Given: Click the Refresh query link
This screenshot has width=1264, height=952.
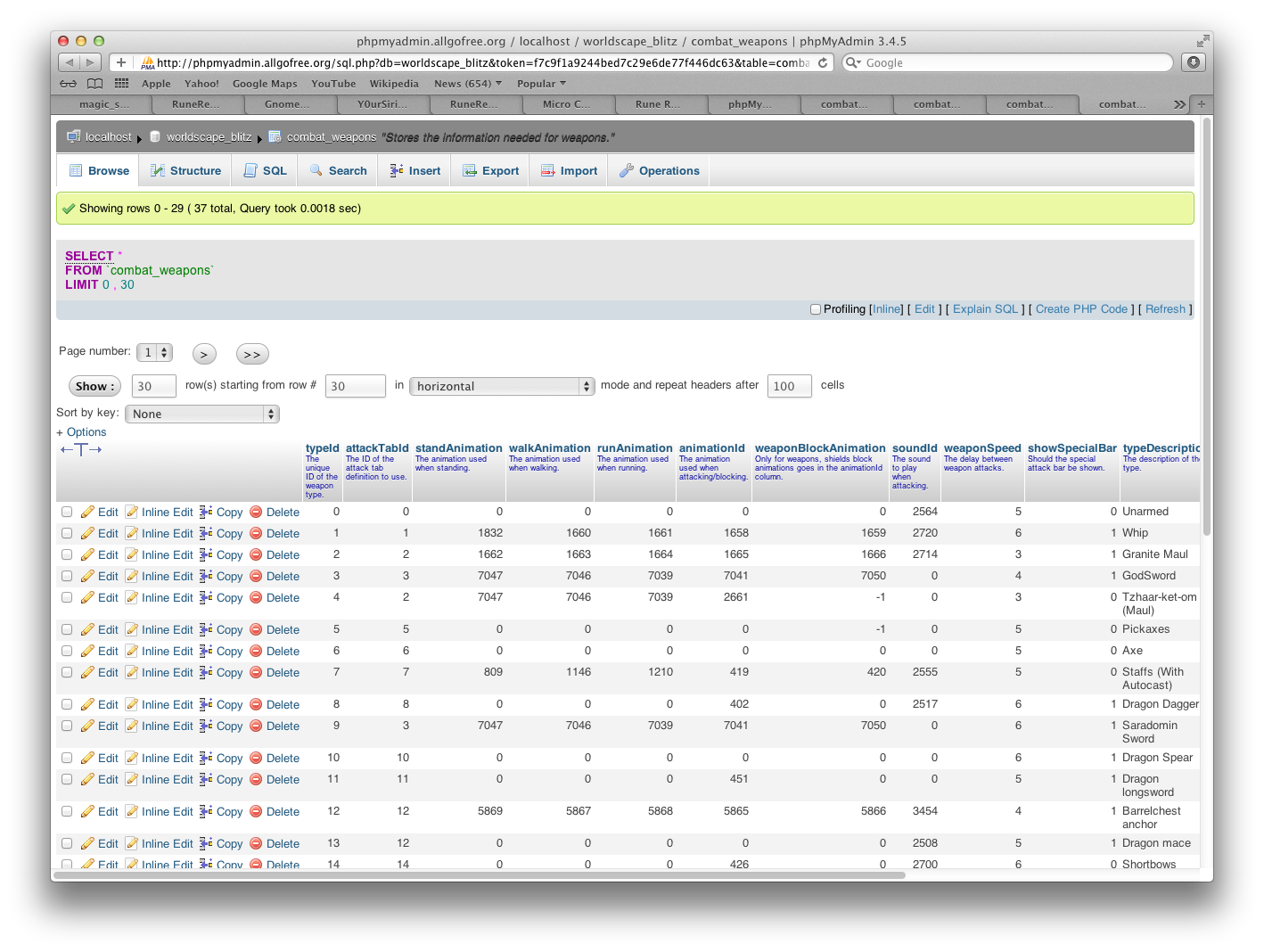Looking at the screenshot, I should [1165, 309].
